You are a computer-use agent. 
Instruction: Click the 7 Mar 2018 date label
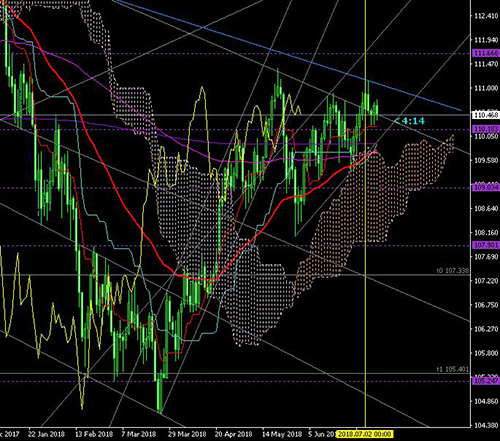(139, 434)
